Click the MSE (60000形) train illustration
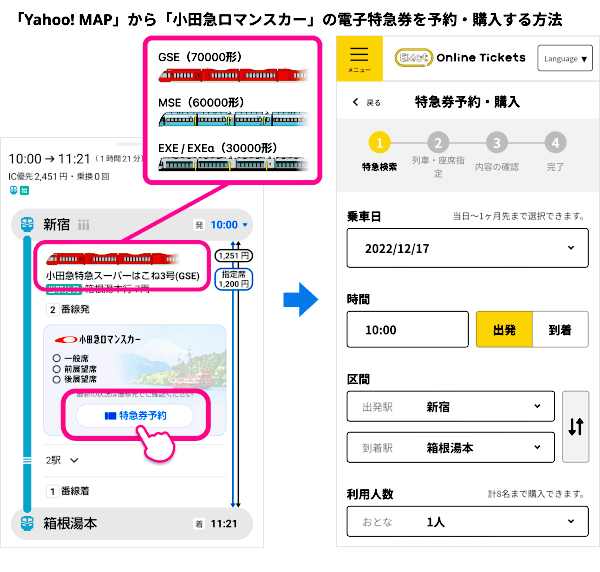Image resolution: width=600 pixels, height=572 pixels. click(x=233, y=119)
